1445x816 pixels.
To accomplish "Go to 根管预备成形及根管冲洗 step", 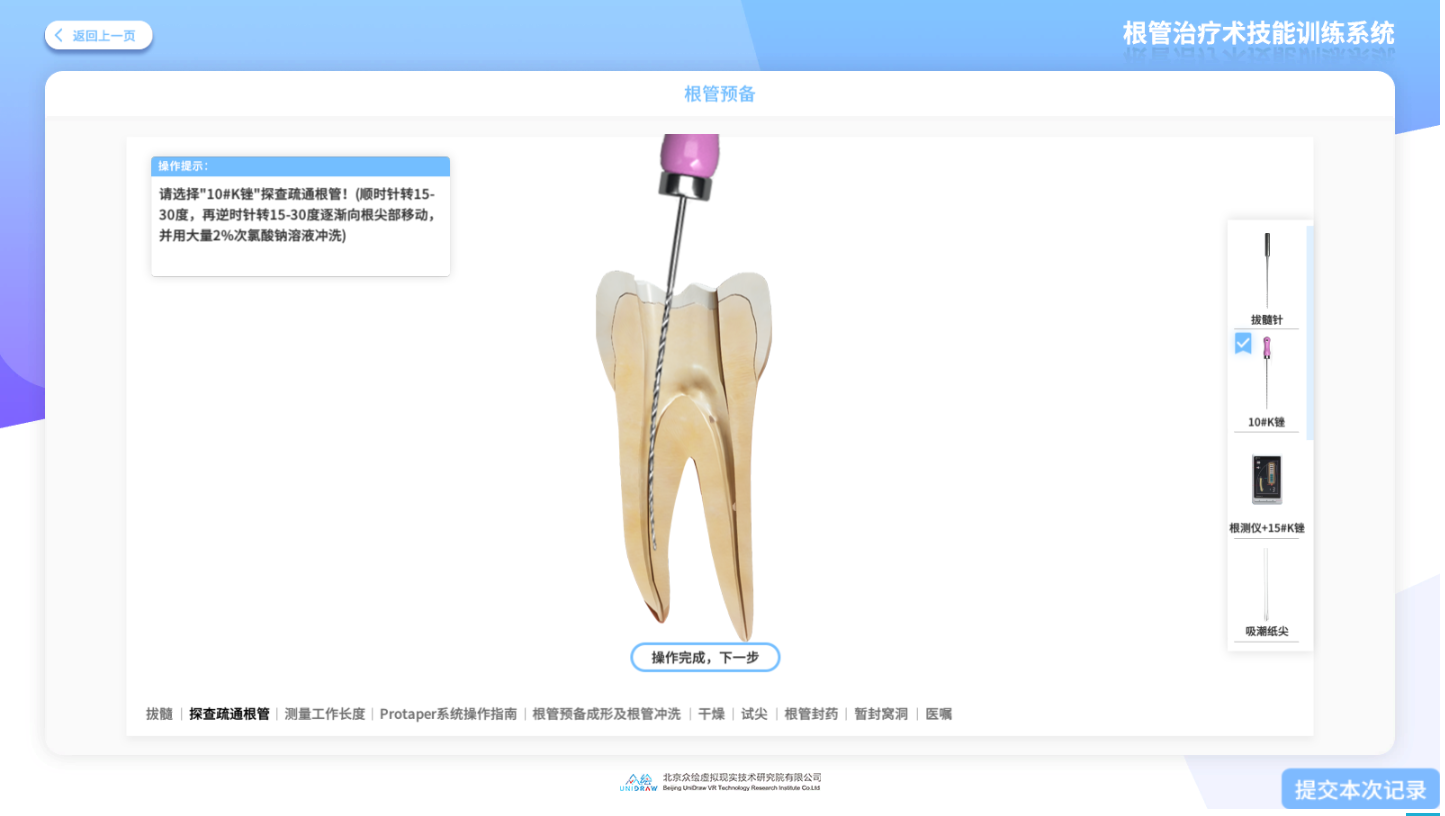I will point(606,713).
